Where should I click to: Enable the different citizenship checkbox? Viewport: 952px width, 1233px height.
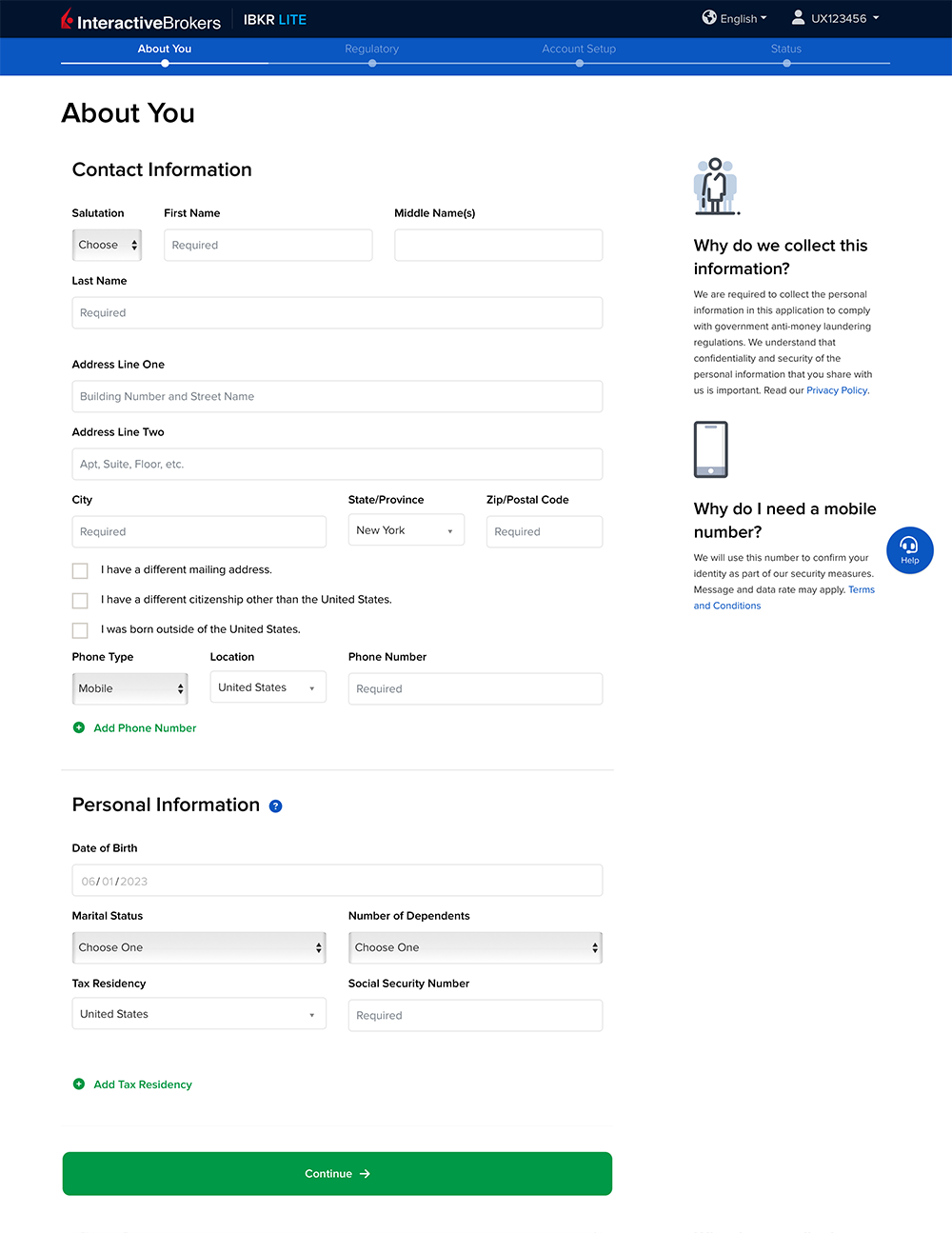click(80, 601)
